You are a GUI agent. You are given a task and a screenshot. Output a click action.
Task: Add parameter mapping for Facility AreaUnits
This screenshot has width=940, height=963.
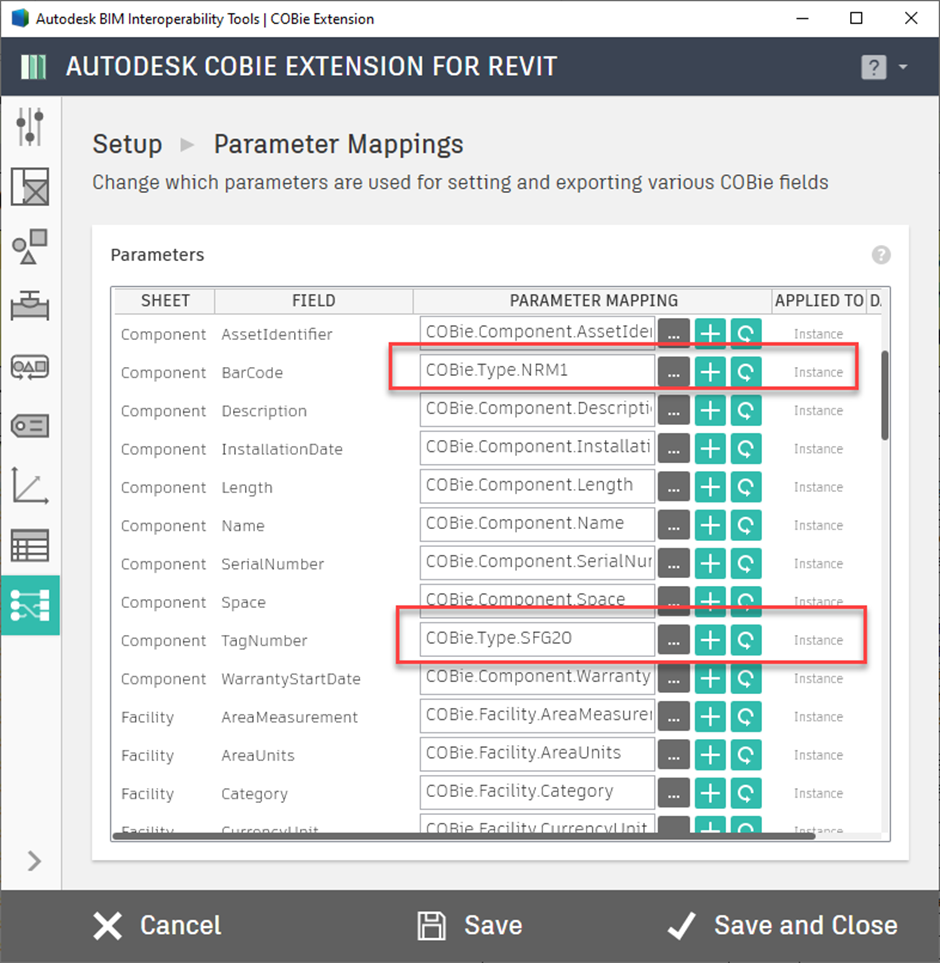coord(710,755)
